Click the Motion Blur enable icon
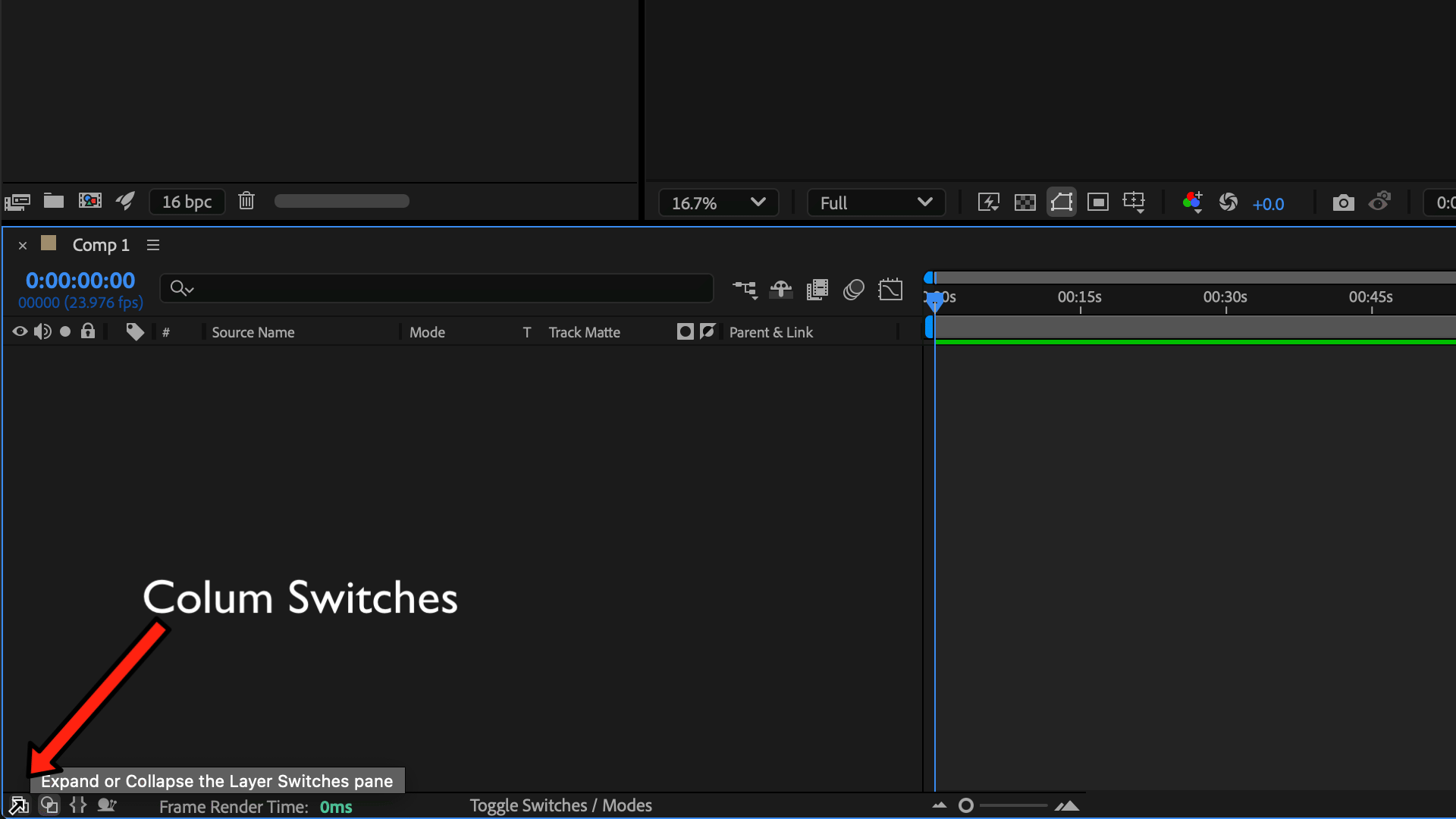The image size is (1456, 819). 854,290
